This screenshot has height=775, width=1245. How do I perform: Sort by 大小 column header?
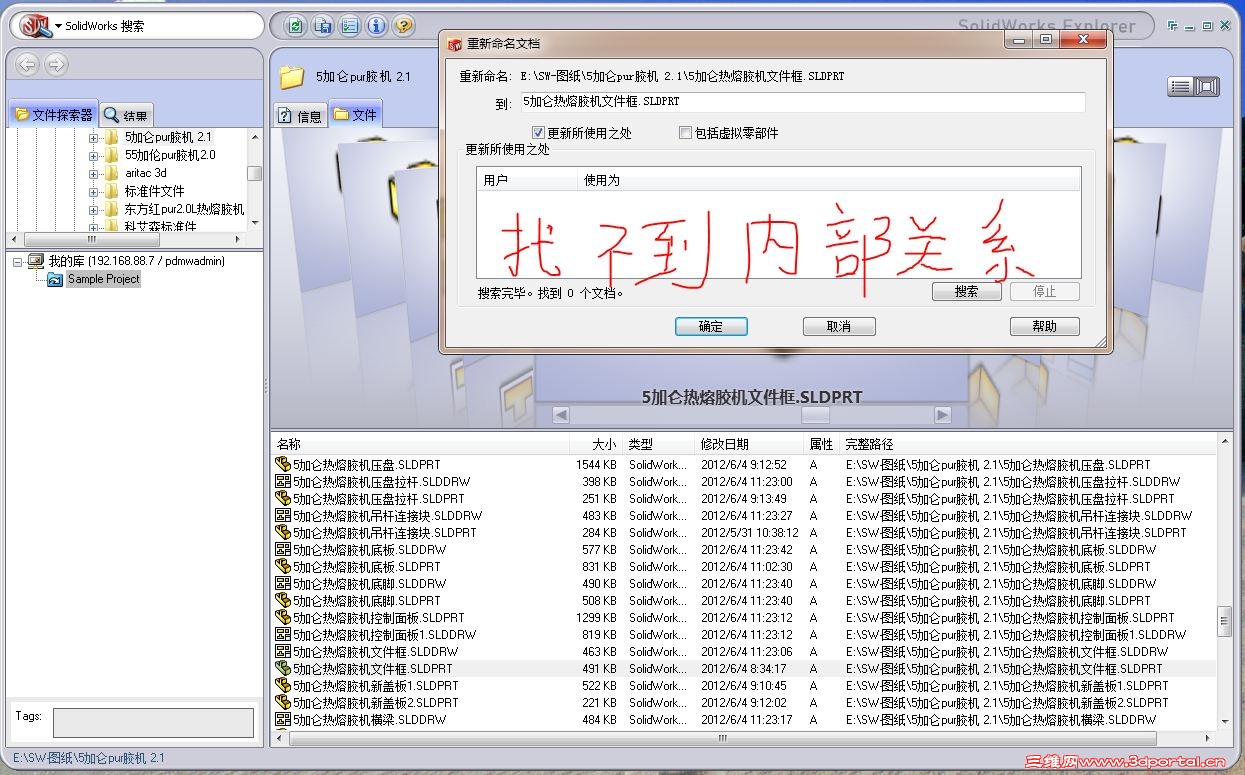(596, 444)
